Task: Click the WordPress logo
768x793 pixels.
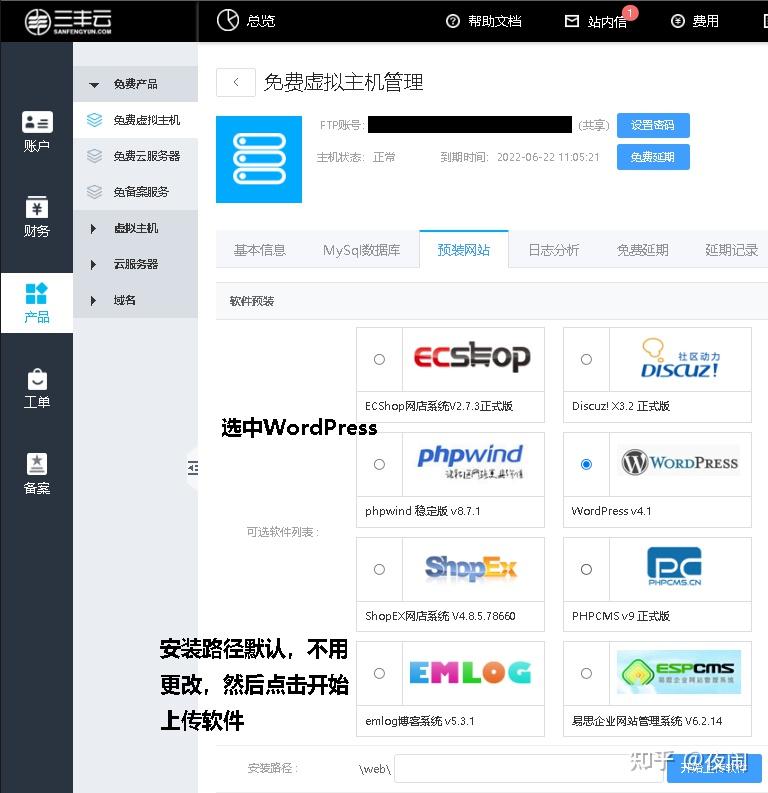Action: 680,462
